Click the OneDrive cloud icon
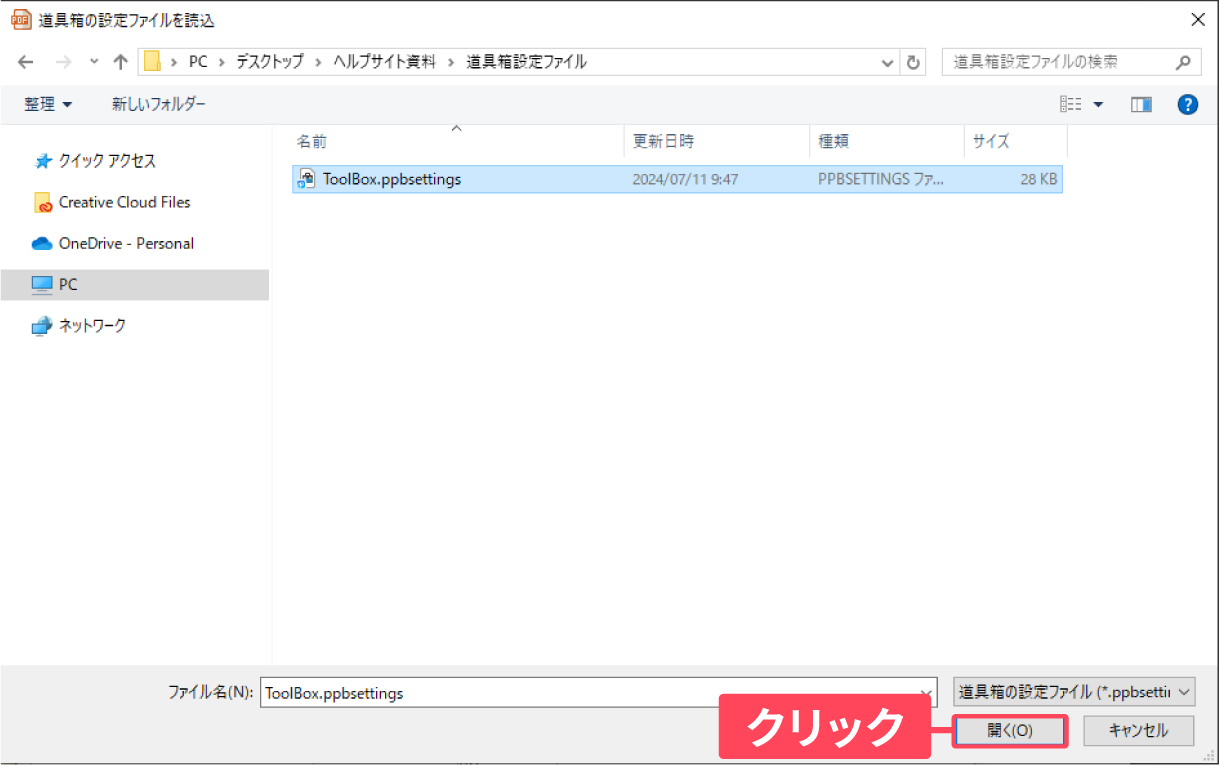The height and width of the screenshot is (765, 1219). [42, 243]
